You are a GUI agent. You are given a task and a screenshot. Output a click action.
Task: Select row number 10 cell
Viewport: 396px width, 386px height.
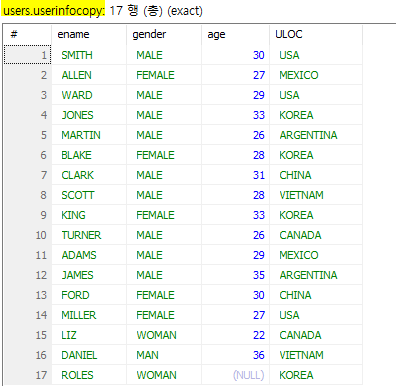[x=27, y=235]
